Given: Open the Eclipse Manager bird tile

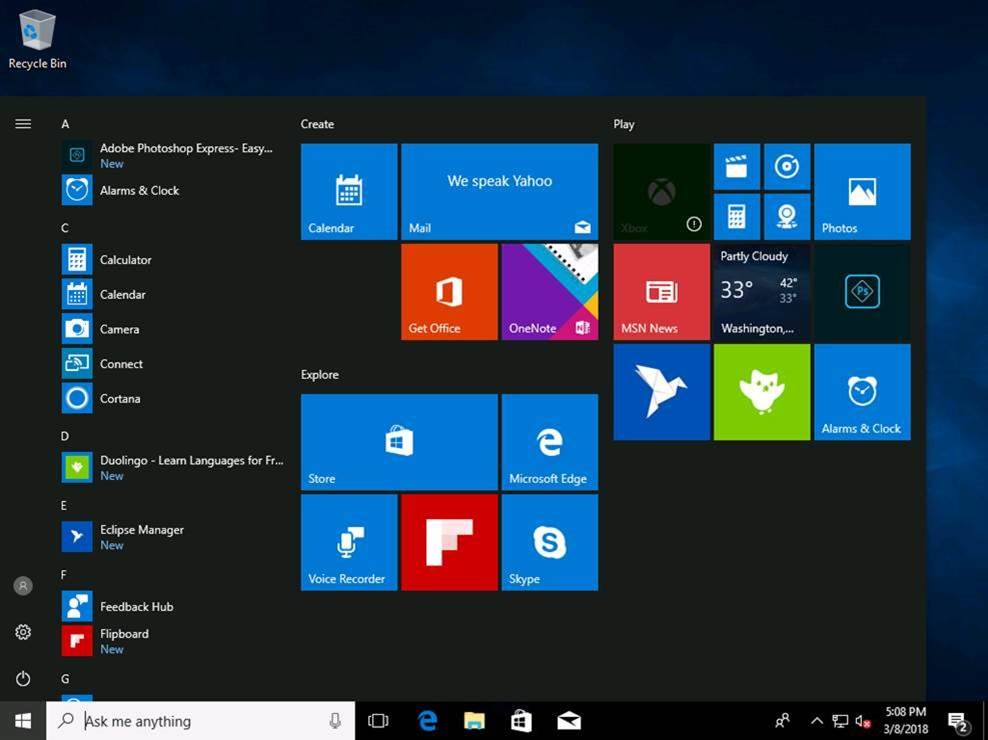Looking at the screenshot, I should click(662, 392).
